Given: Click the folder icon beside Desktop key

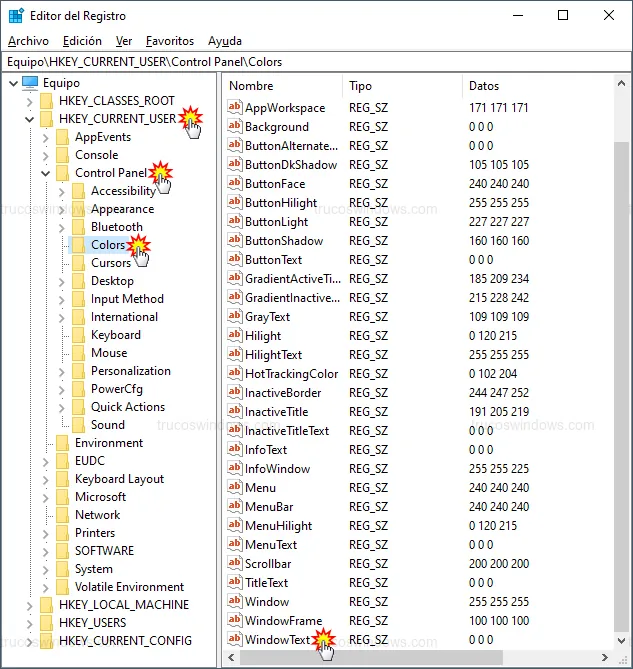Looking at the screenshot, I should (78, 281).
